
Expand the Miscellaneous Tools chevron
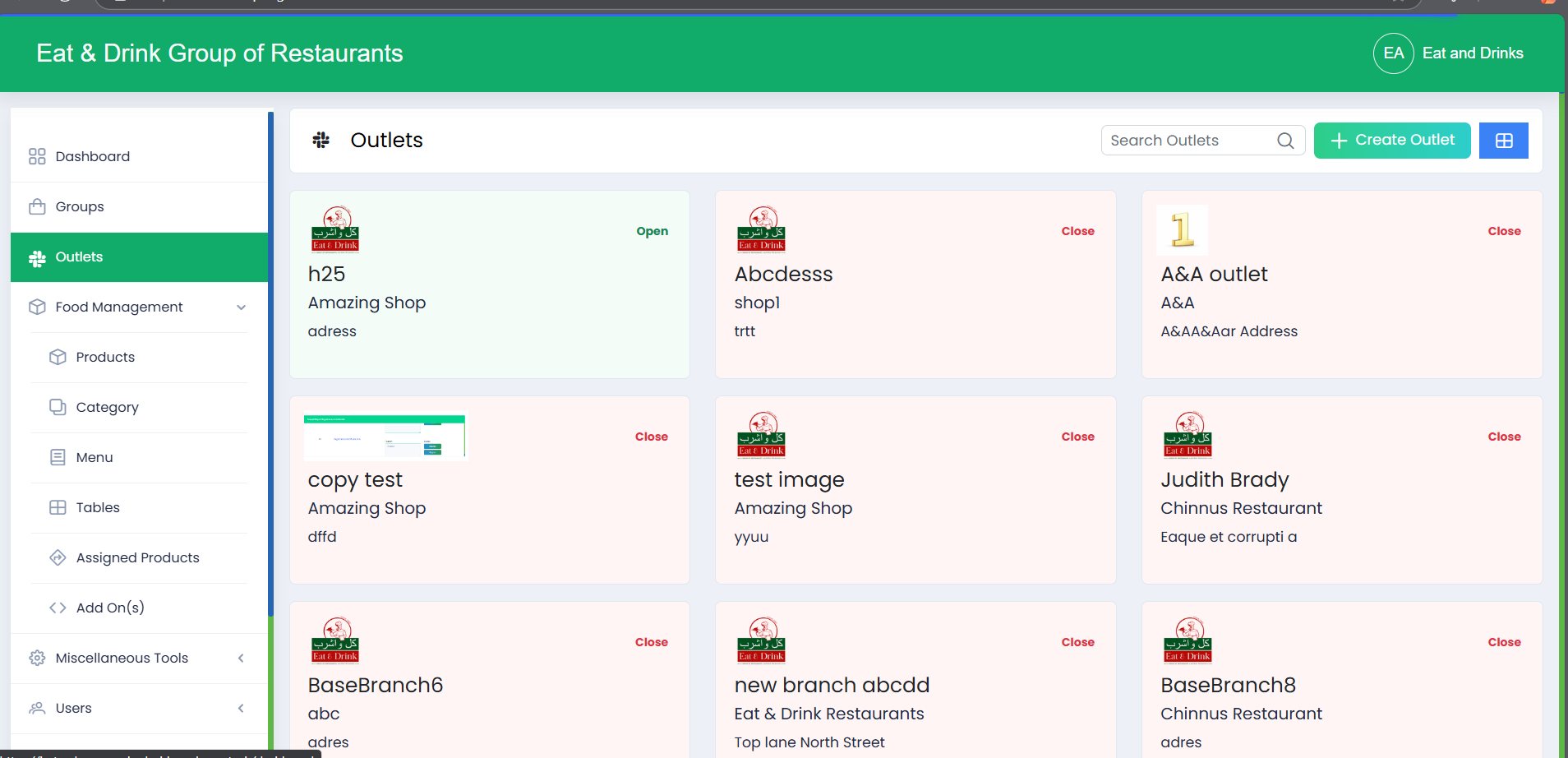point(241,658)
